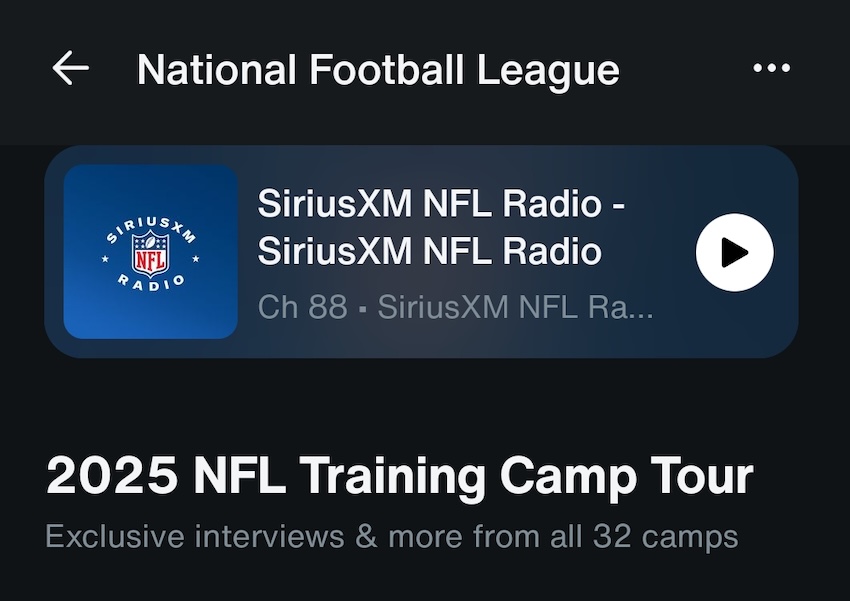Image resolution: width=850 pixels, height=601 pixels.
Task: Click the "RADIO" wording on channel artwork
Action: click(151, 281)
